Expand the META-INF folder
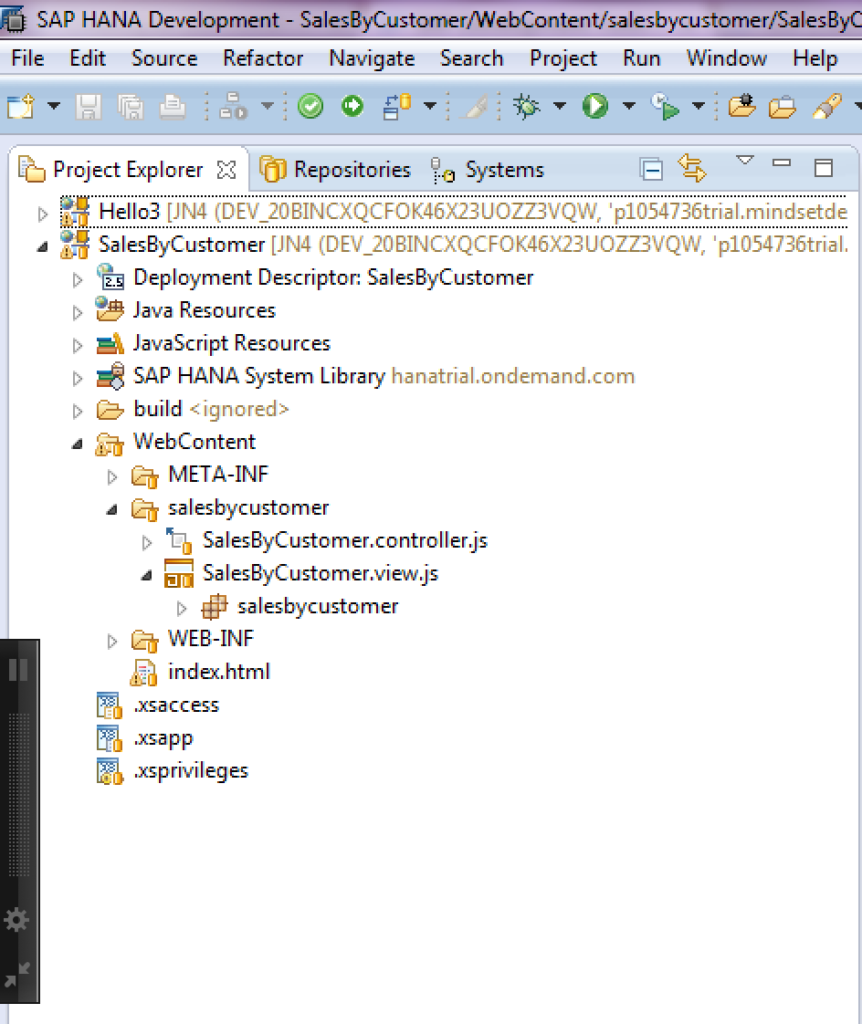 pos(112,477)
